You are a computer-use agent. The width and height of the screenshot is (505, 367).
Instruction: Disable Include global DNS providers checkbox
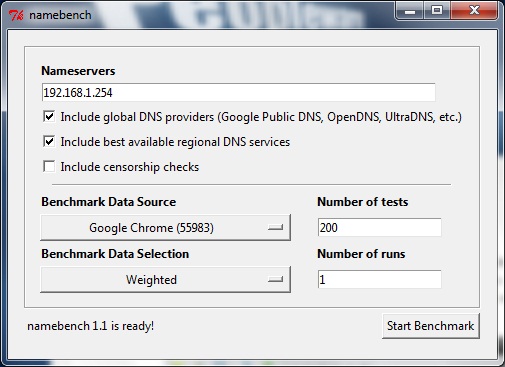coord(49,117)
